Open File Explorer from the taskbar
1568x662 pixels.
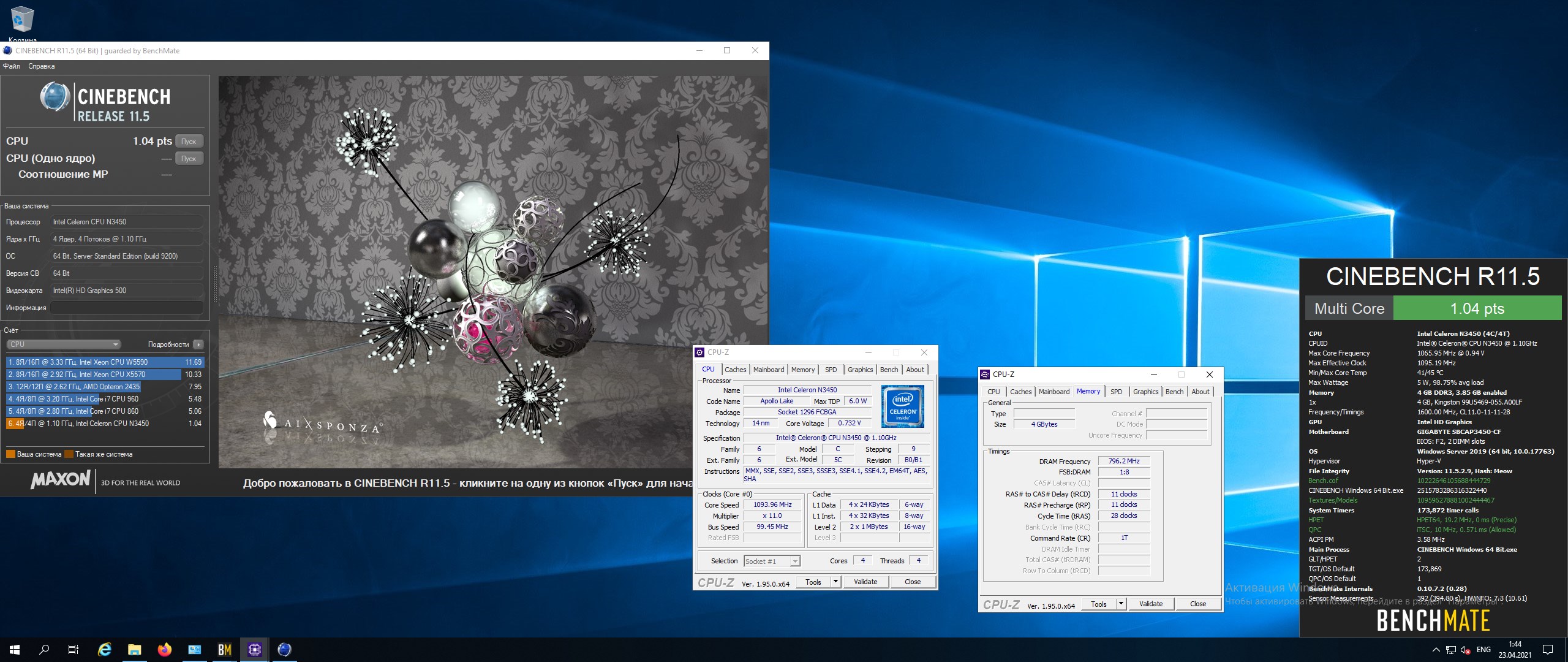click(135, 650)
